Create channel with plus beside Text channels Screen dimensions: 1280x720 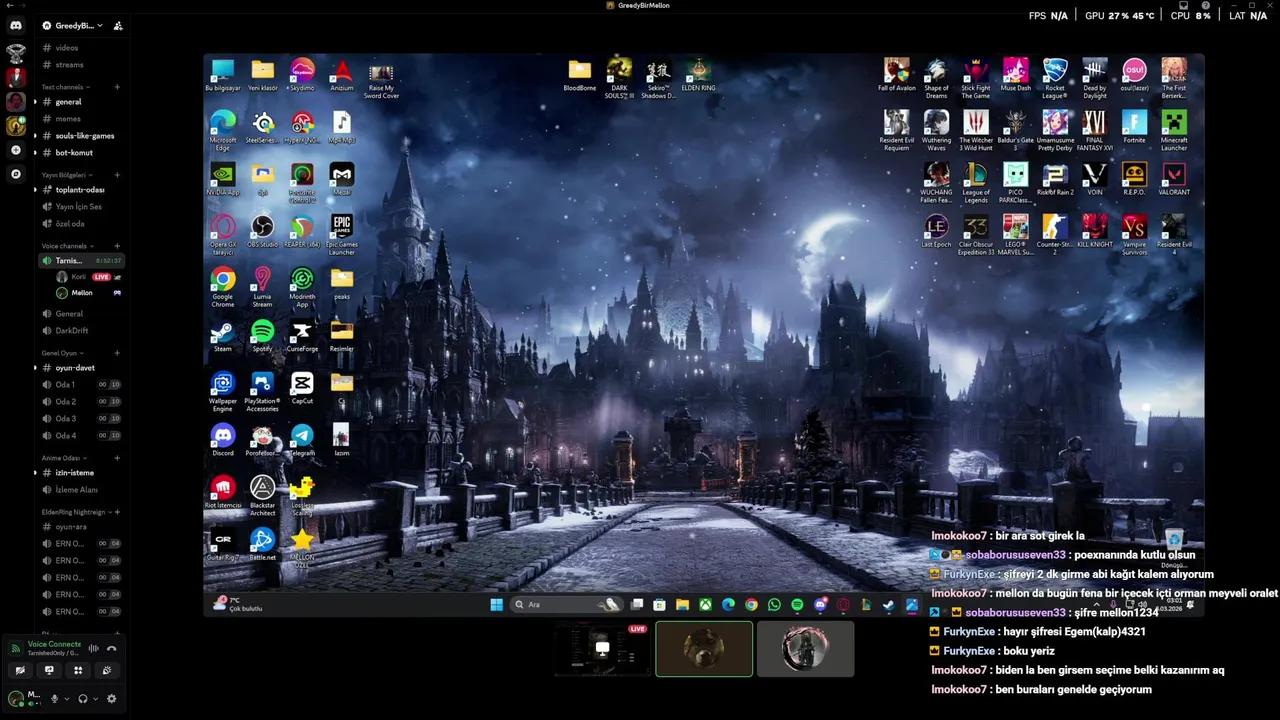pyautogui.click(x=117, y=87)
